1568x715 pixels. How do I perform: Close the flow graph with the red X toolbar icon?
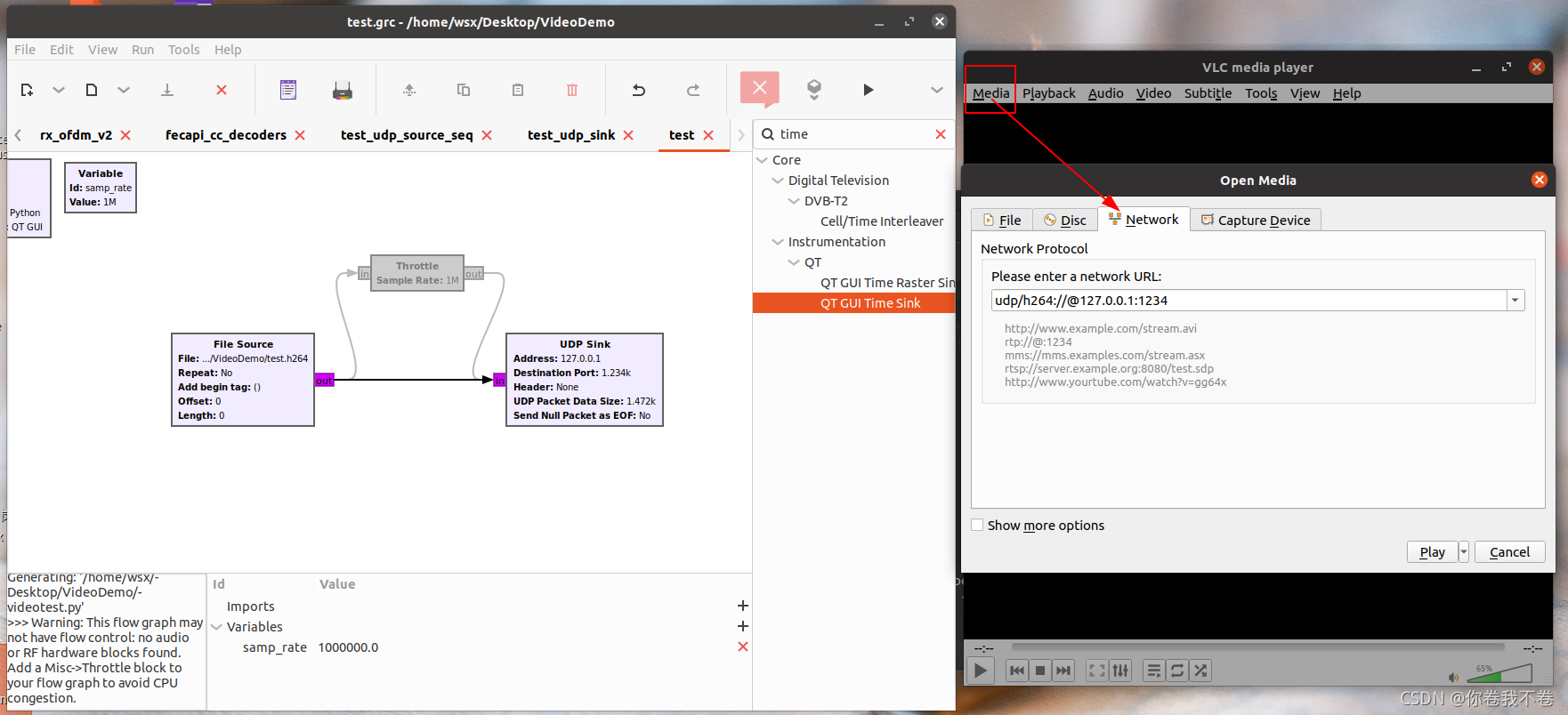(x=222, y=90)
